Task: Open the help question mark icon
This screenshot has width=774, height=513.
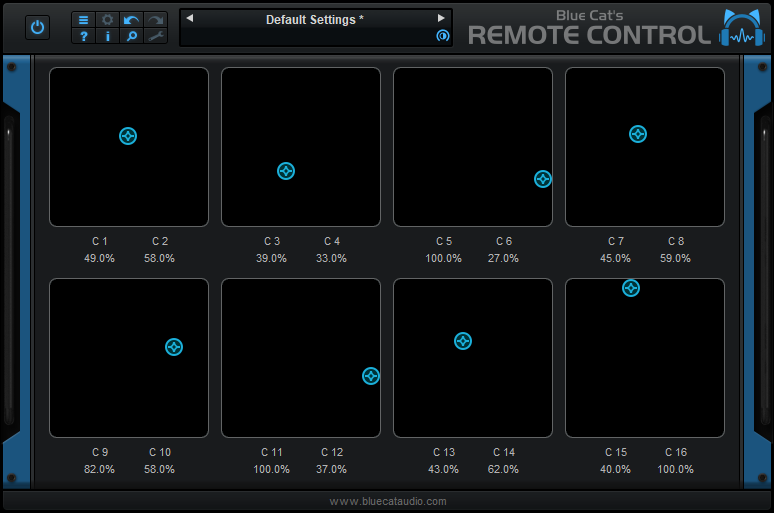Action: pyautogui.click(x=84, y=36)
